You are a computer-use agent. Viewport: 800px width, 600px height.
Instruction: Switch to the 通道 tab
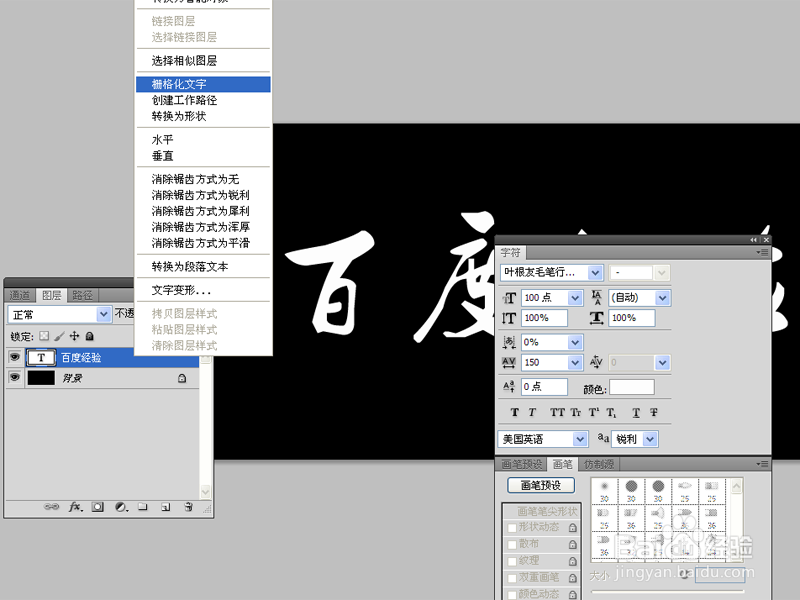(20, 295)
